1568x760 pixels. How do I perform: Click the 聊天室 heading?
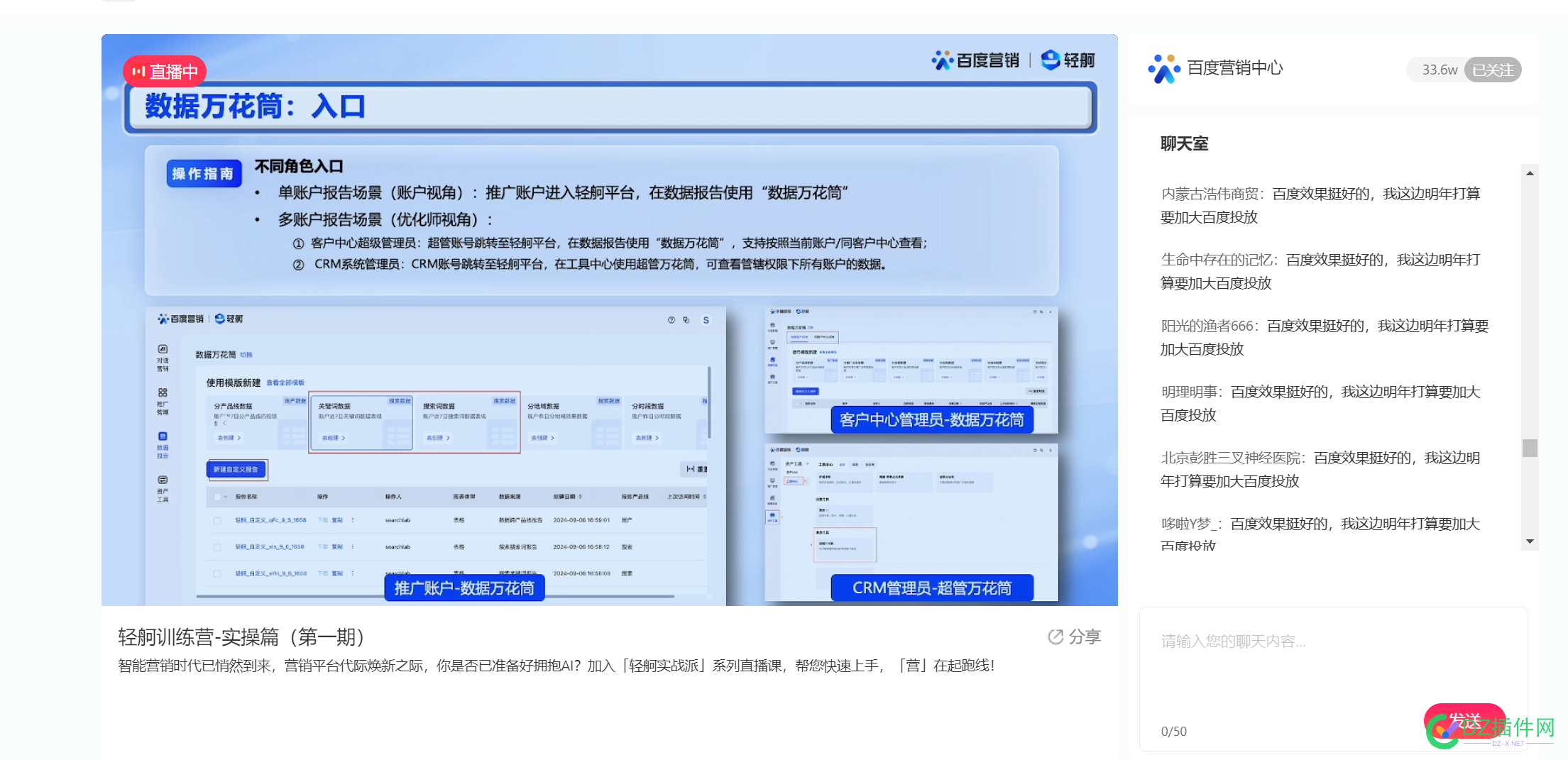coord(1184,144)
